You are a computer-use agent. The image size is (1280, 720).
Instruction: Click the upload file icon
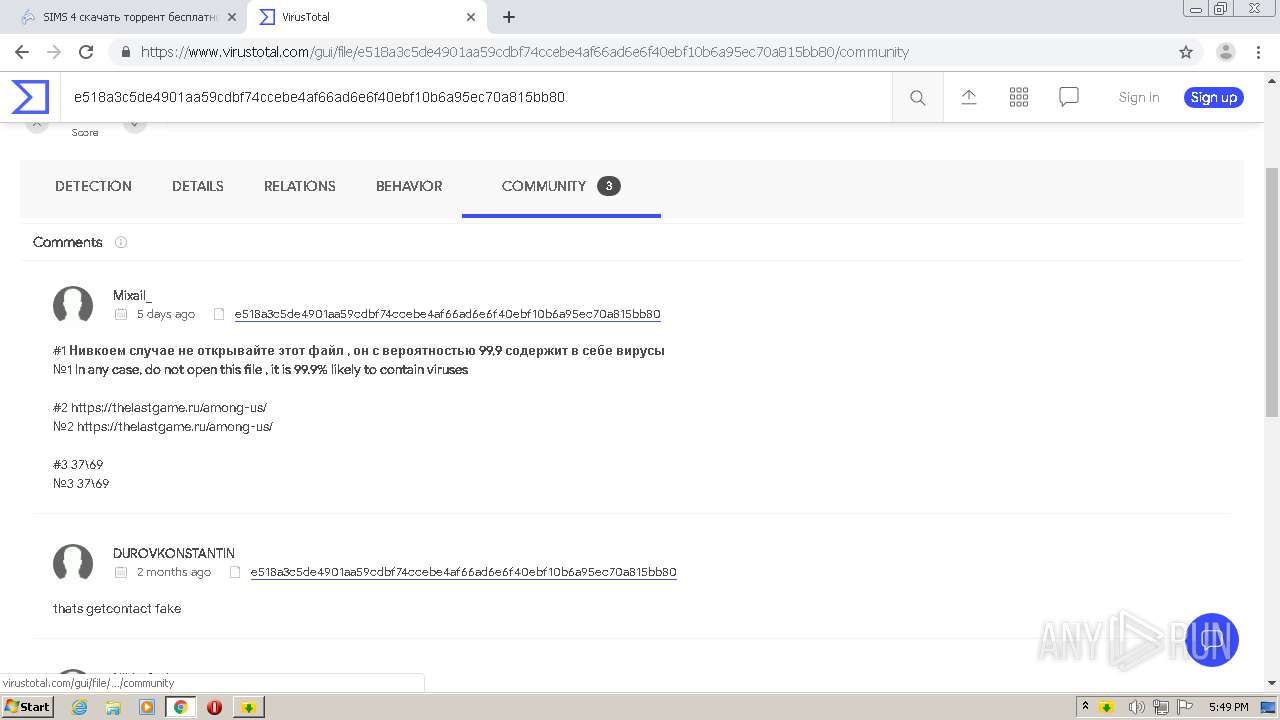click(x=968, y=97)
